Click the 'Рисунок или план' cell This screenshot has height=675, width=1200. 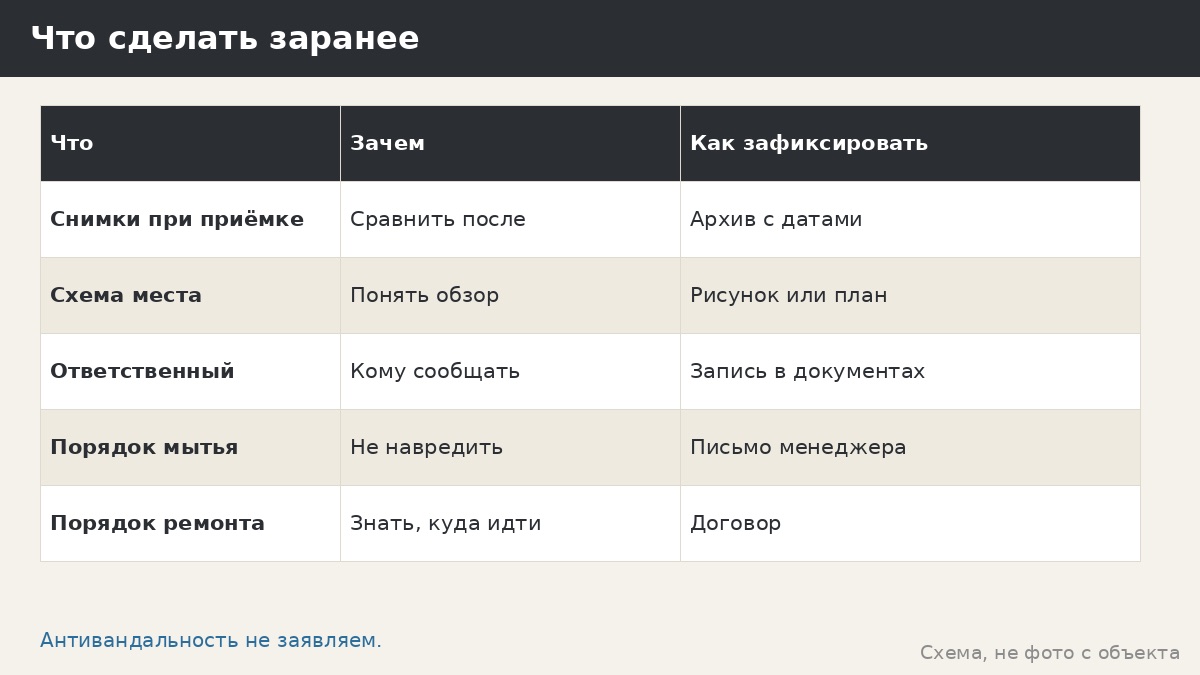point(910,295)
